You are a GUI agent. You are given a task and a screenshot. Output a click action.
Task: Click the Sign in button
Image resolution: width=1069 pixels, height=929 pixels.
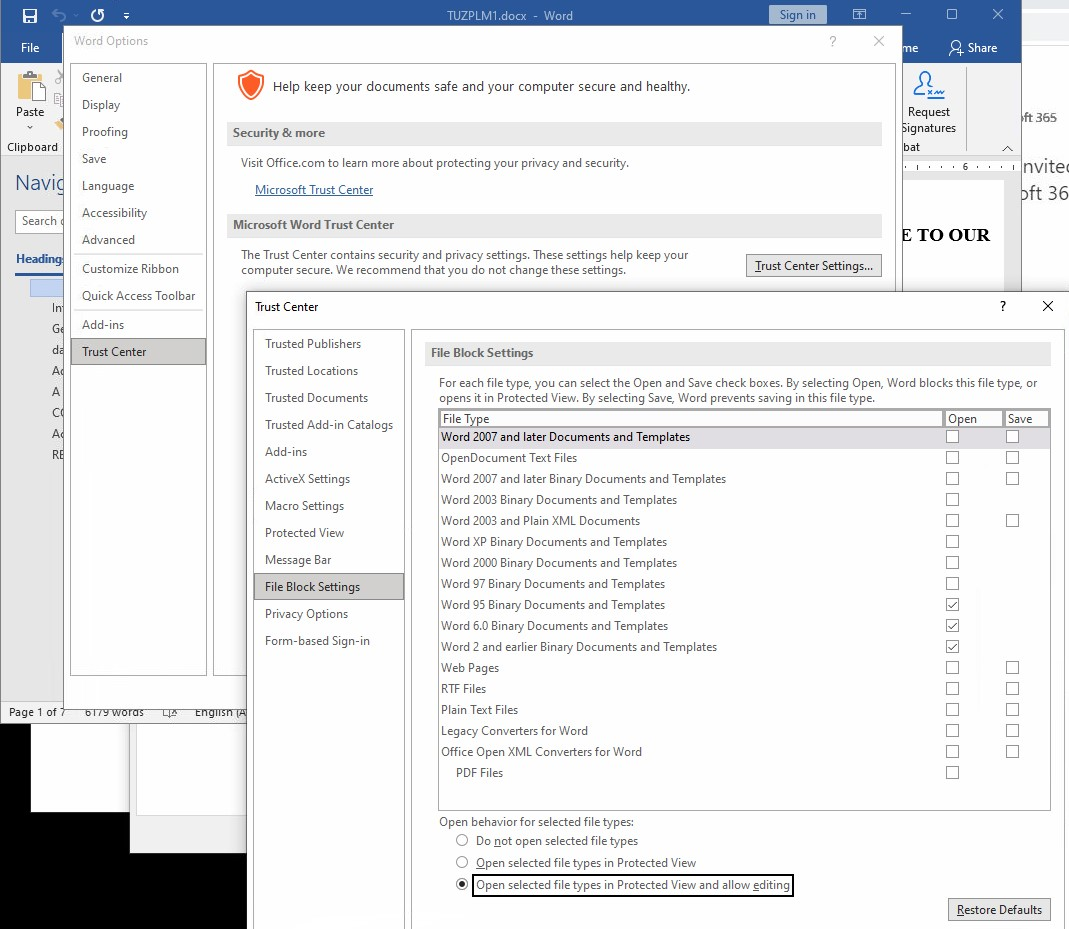pyautogui.click(x=797, y=15)
